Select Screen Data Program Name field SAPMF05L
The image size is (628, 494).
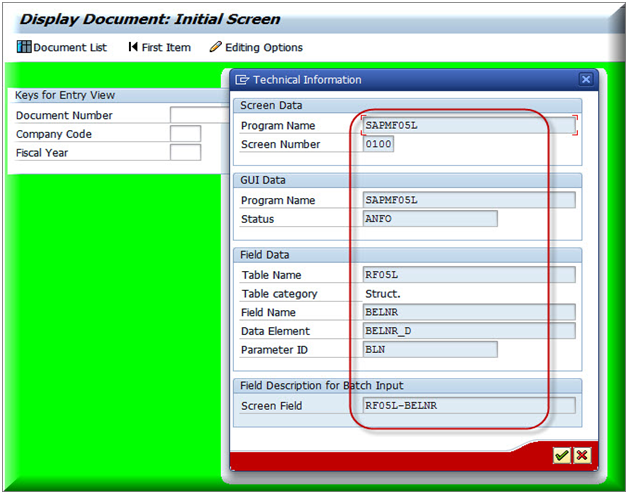pyautogui.click(x=469, y=125)
